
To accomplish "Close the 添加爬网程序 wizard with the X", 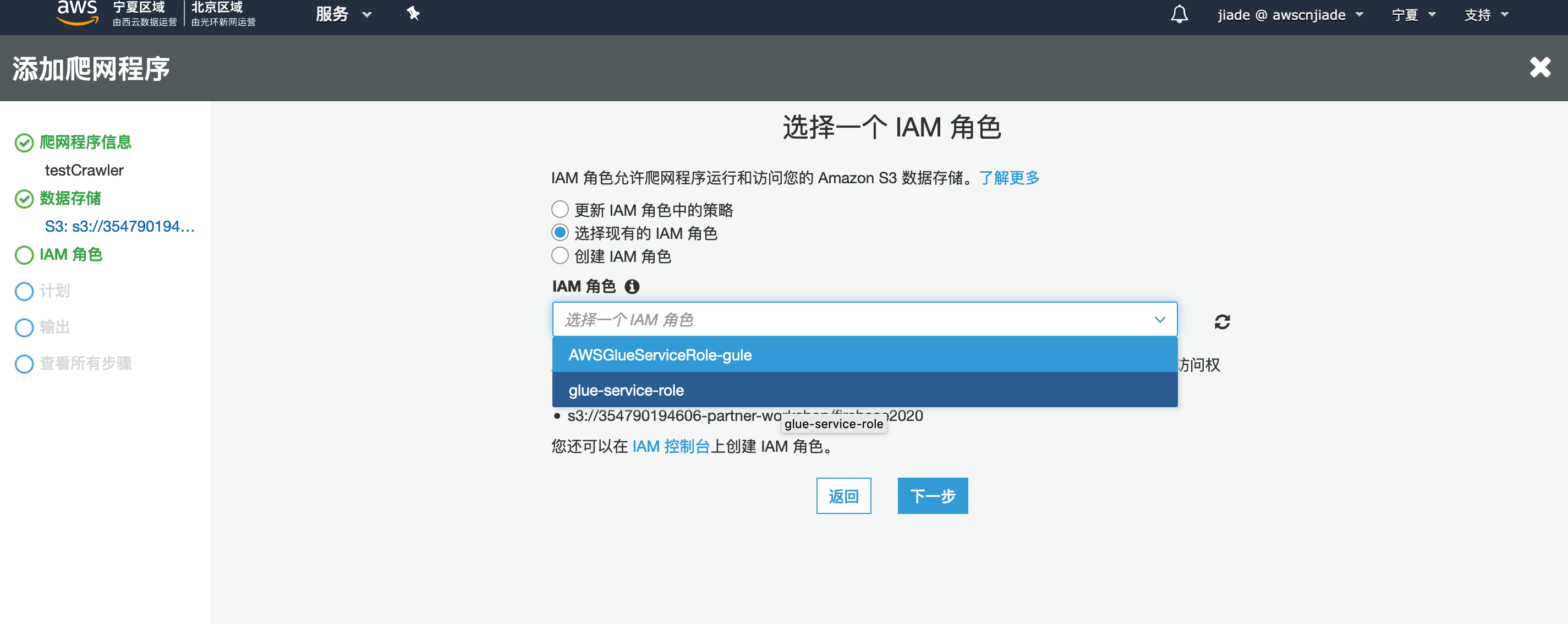I will pyautogui.click(x=1539, y=68).
